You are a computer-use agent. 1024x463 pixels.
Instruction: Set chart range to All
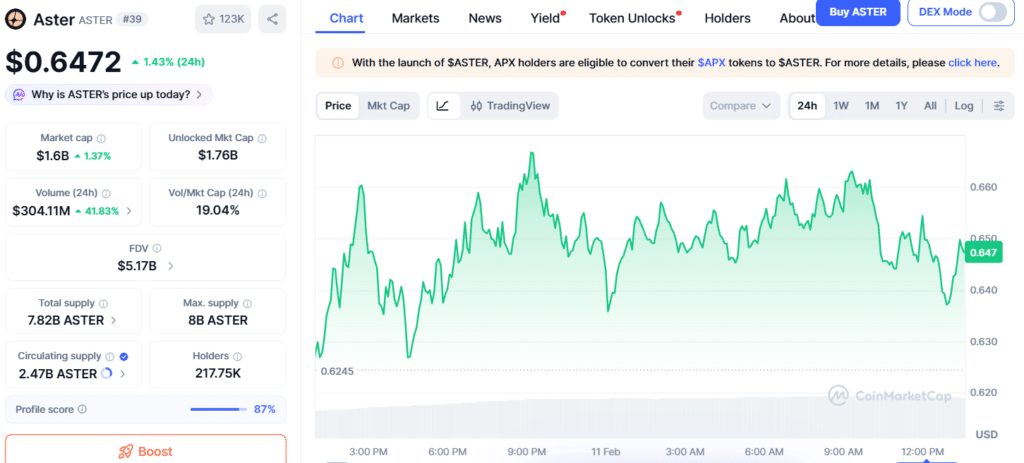pyautogui.click(x=930, y=106)
